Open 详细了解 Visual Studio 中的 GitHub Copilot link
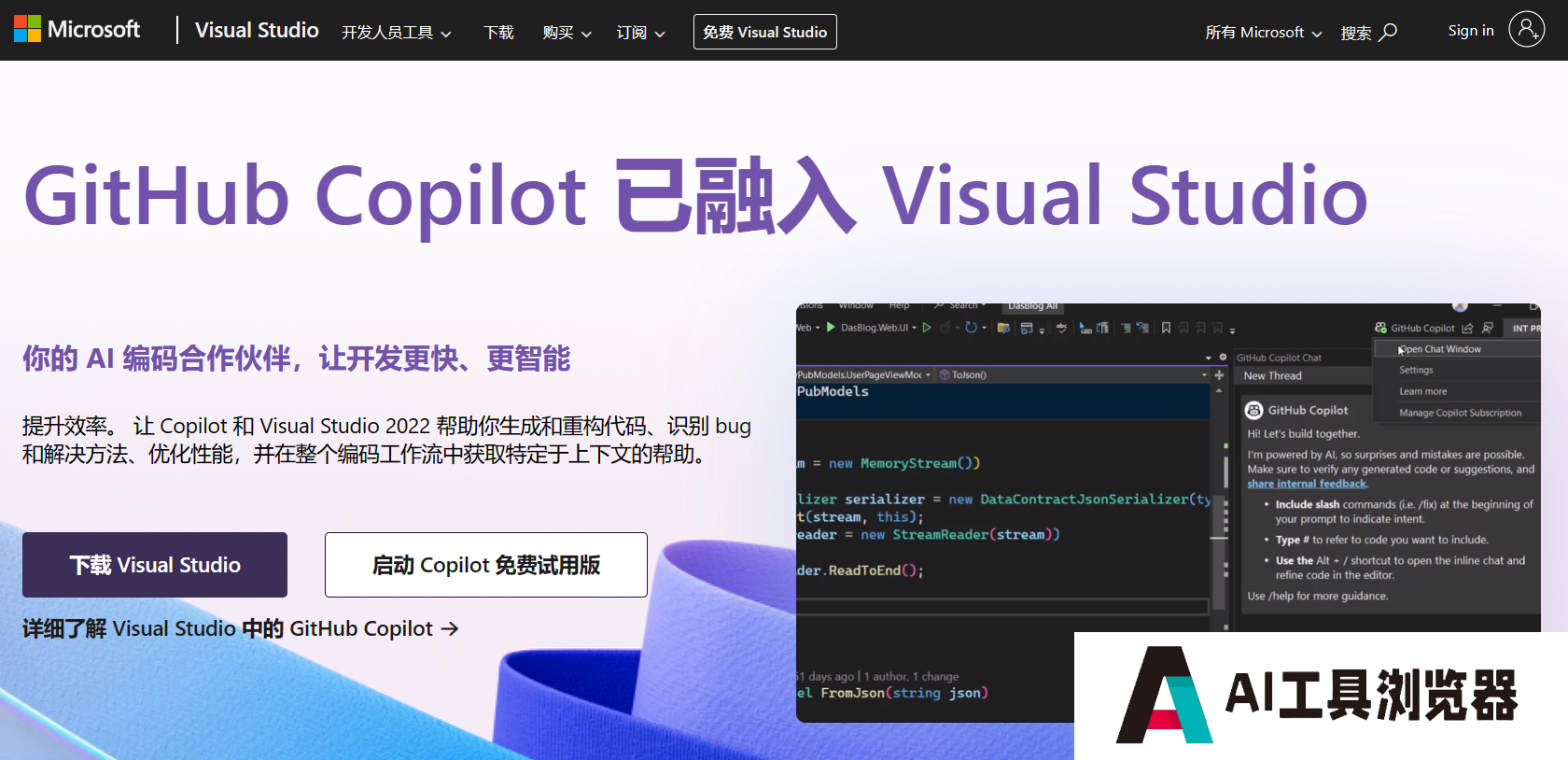 pos(240,628)
